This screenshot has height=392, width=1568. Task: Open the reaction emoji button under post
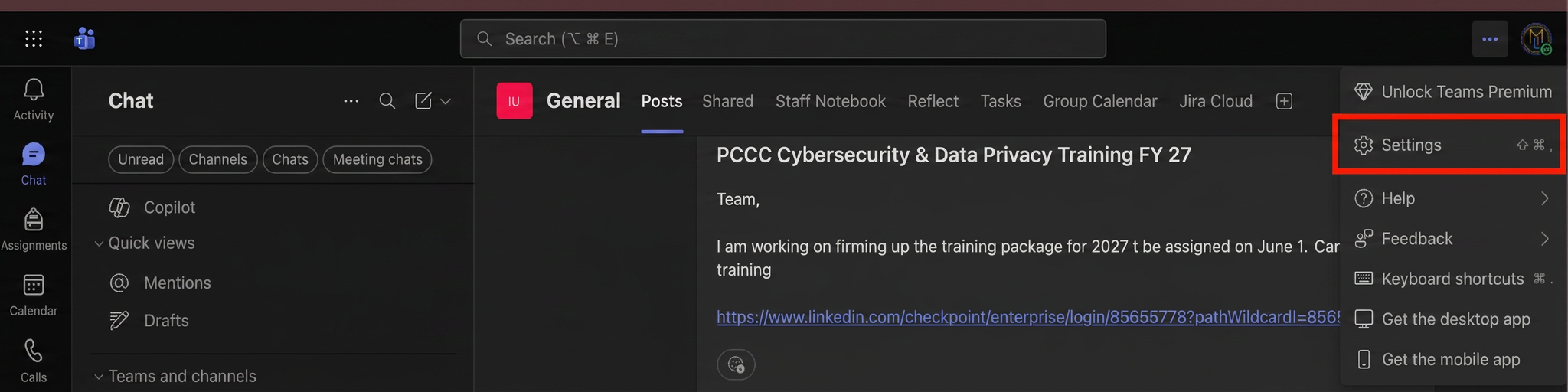pyautogui.click(x=736, y=364)
